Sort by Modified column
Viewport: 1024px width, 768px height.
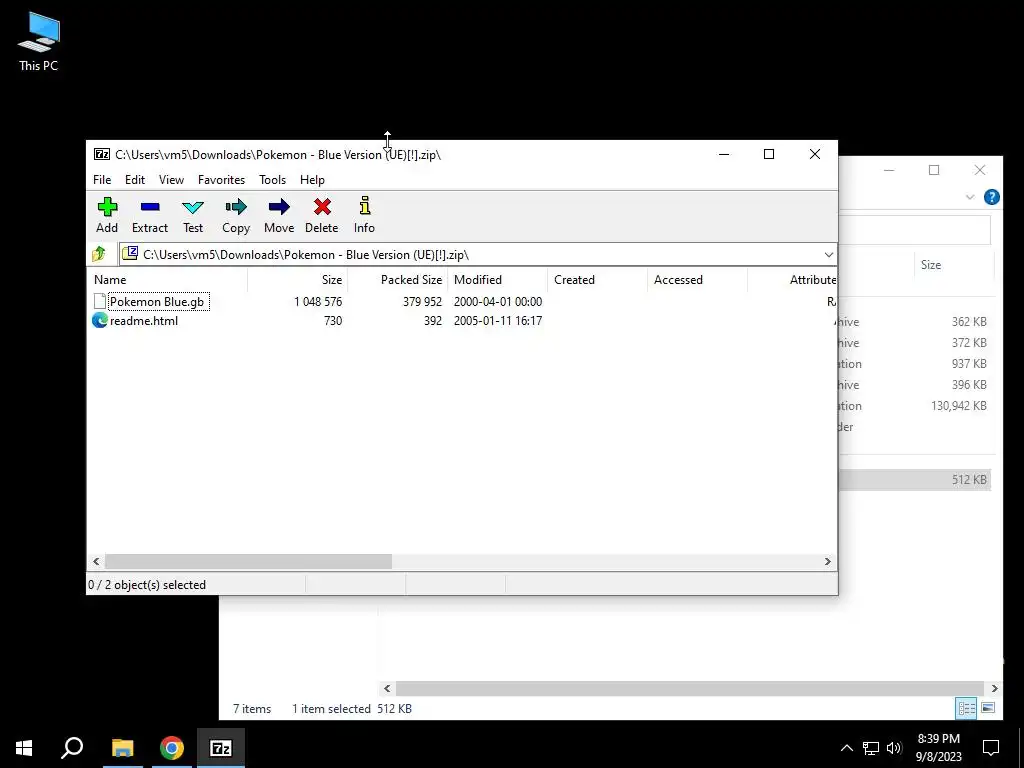pyautogui.click(x=498, y=280)
